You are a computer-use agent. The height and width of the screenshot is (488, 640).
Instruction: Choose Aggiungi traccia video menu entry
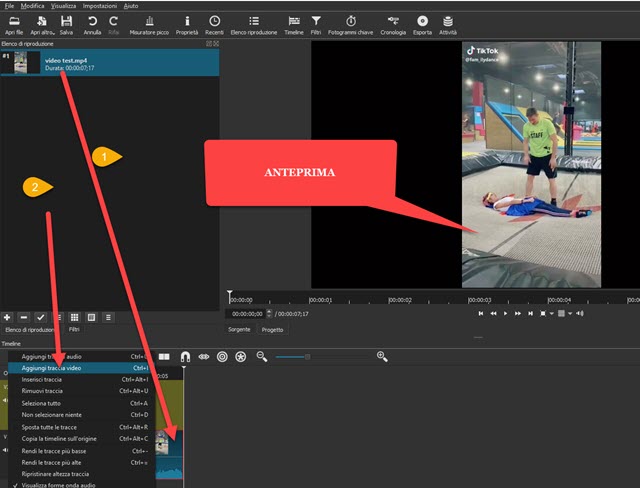tap(82, 368)
